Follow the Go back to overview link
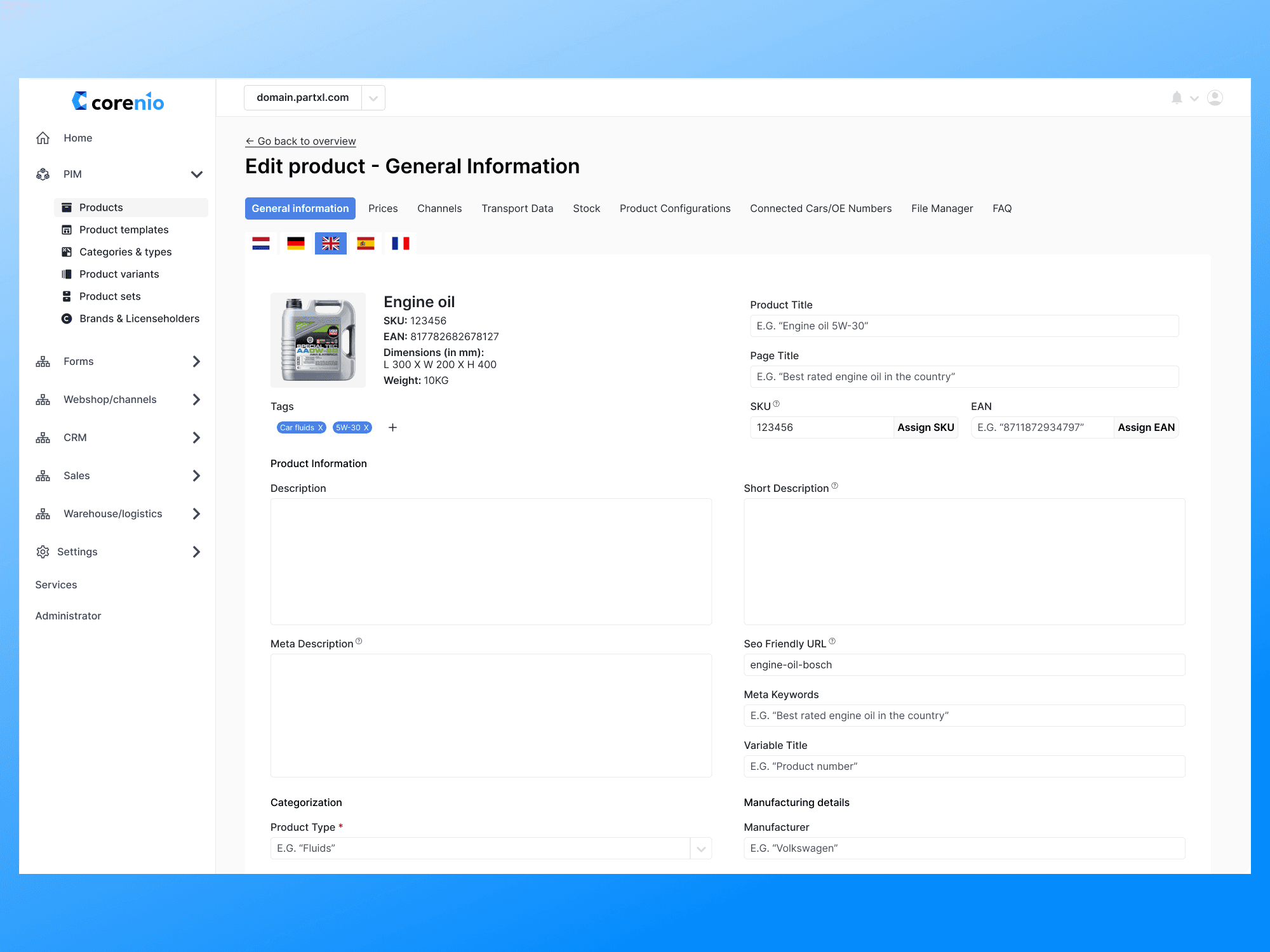 (x=300, y=141)
